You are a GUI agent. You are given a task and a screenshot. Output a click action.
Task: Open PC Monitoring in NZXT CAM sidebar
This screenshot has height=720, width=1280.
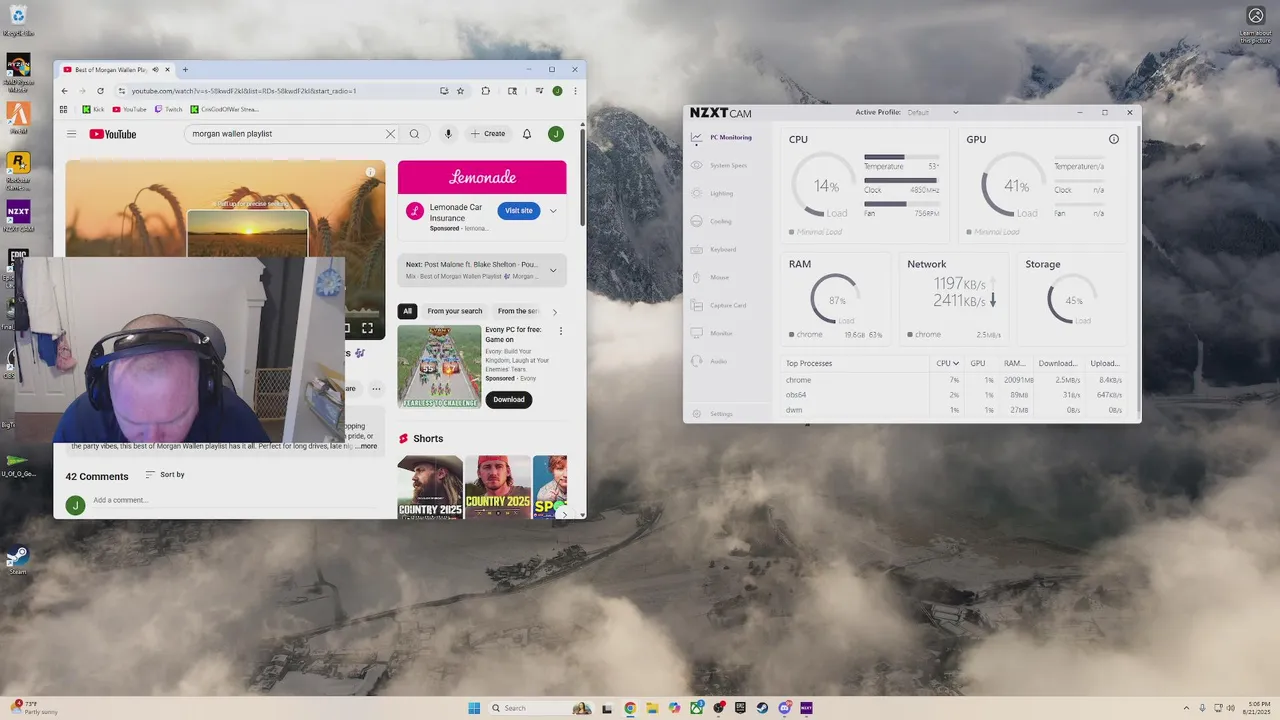point(722,137)
